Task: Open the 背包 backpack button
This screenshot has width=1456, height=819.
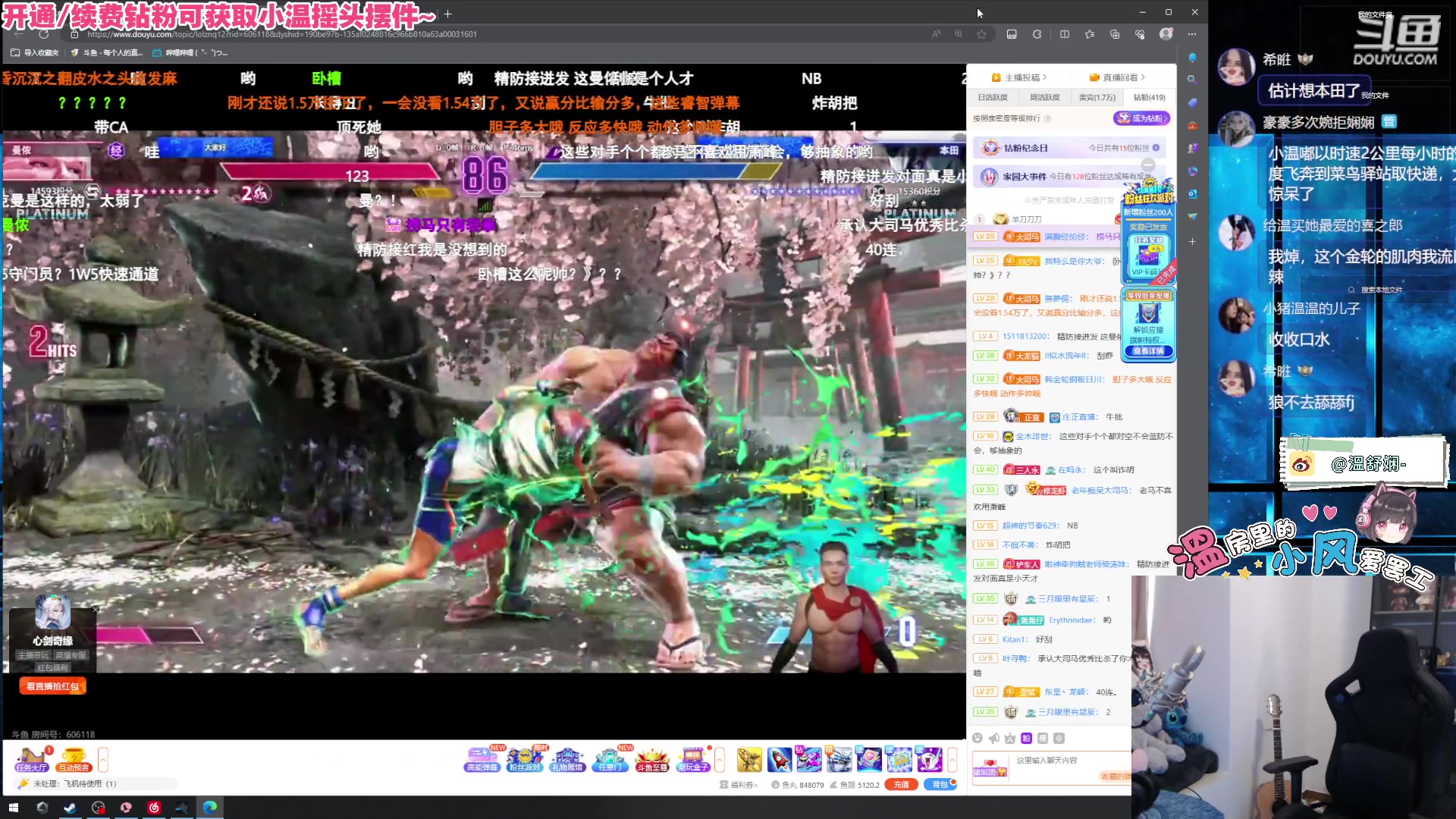Action: (940, 785)
